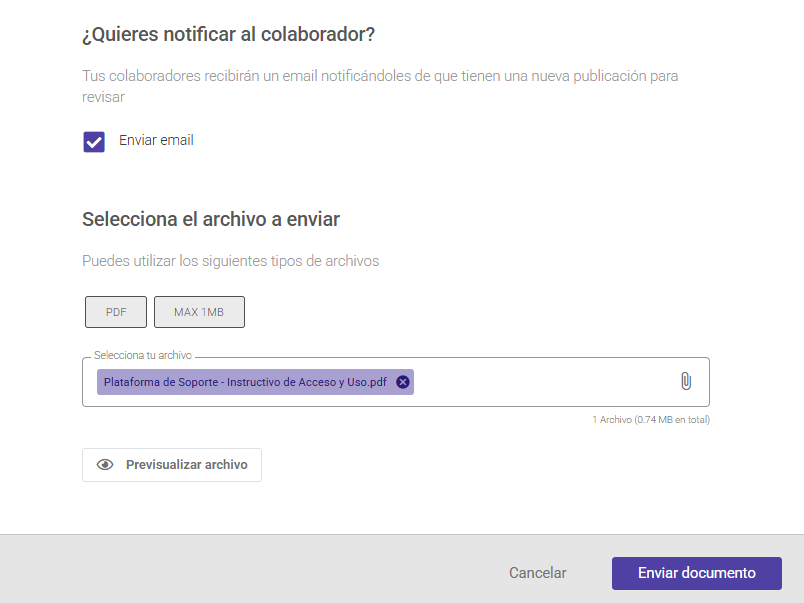This screenshot has width=804, height=603.
Task: Click the 'Tus colaboradores recibirán un email' description
Action: coord(380,86)
